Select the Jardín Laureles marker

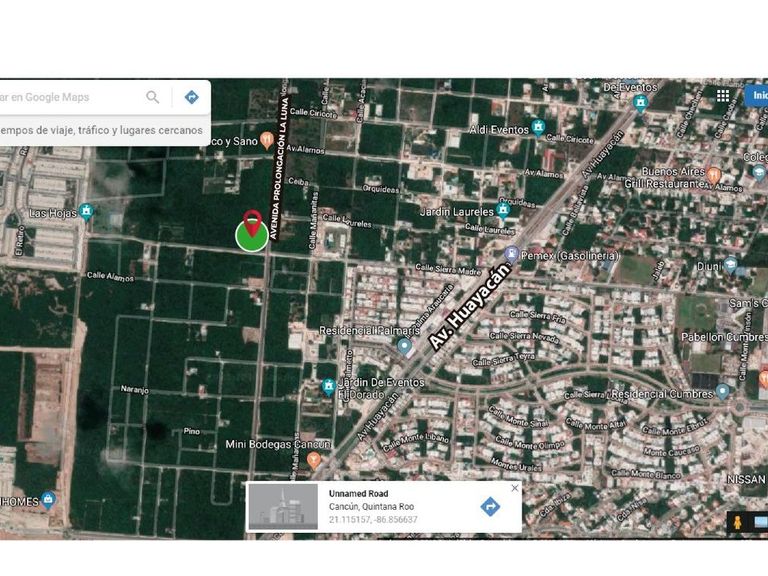click(503, 210)
